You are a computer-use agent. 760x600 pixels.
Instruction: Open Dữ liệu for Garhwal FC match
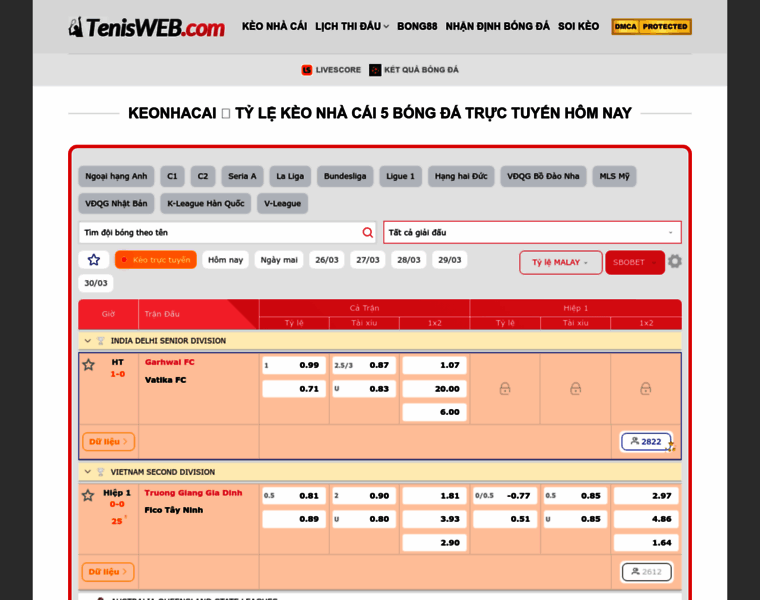tap(109, 442)
